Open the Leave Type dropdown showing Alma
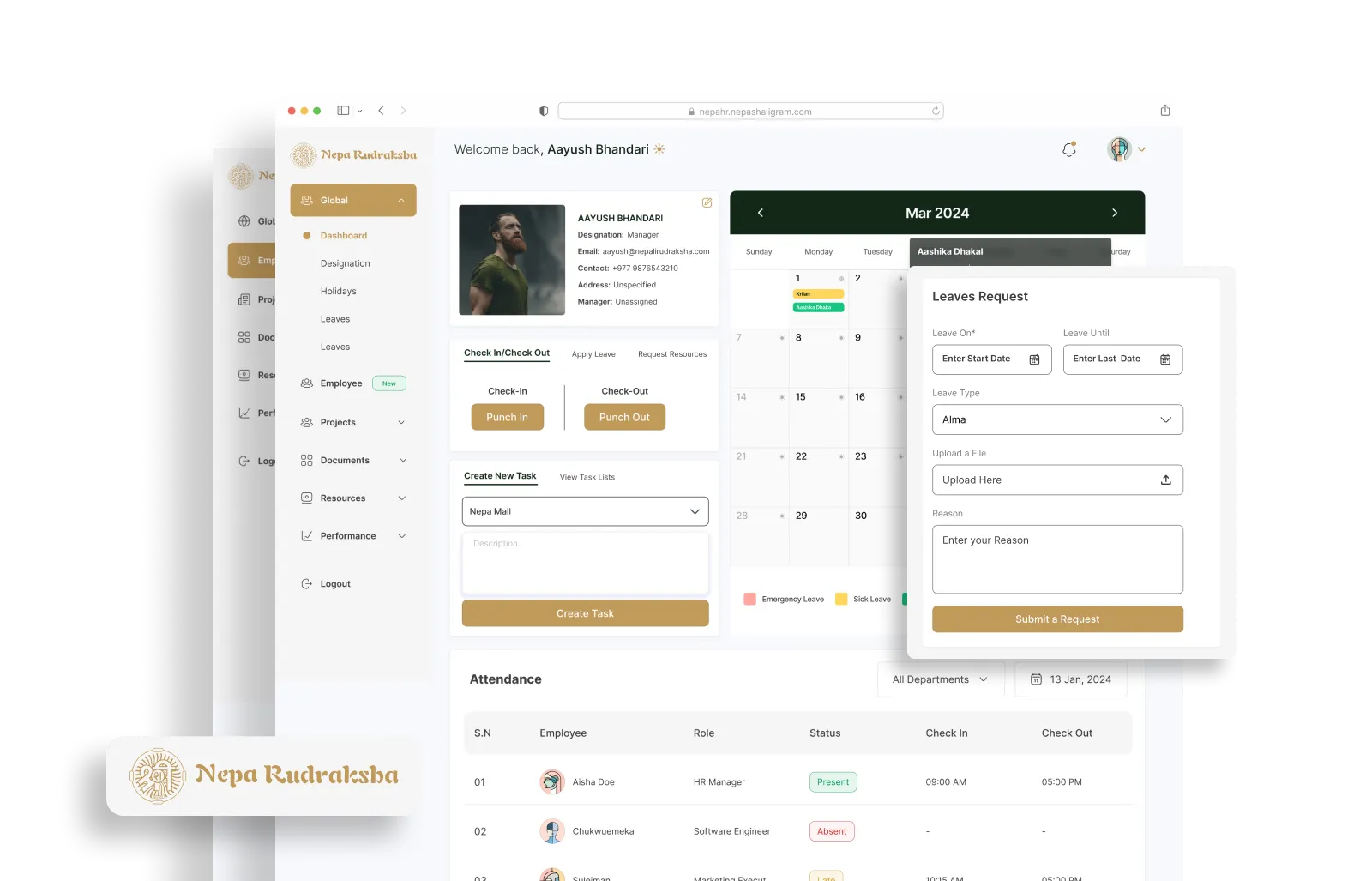The width and height of the screenshot is (1372, 881). pos(1056,419)
